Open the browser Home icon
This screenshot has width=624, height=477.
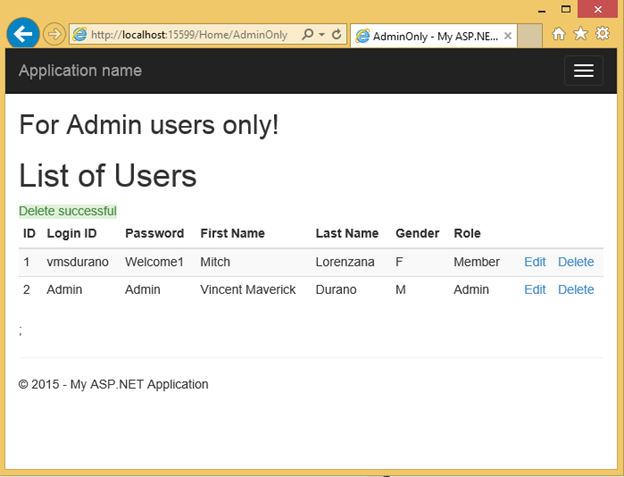coord(559,34)
